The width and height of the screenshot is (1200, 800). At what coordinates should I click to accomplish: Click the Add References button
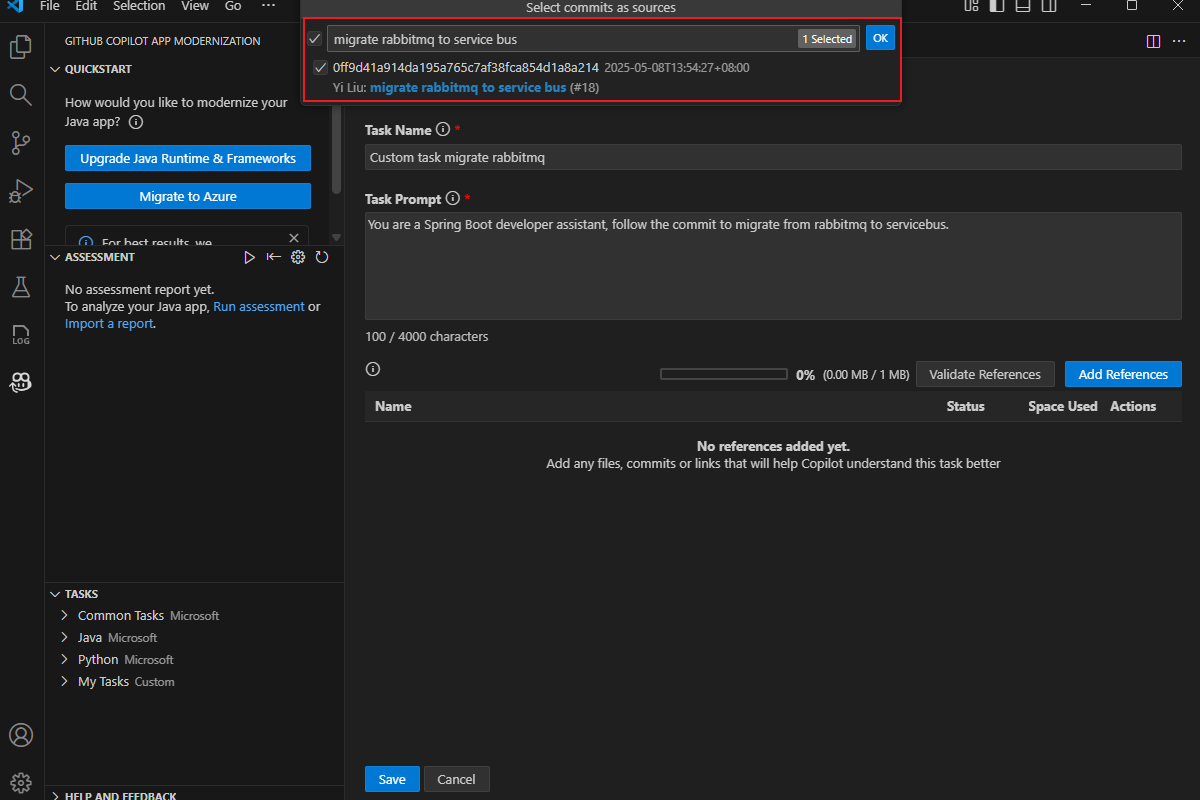[x=1122, y=374]
